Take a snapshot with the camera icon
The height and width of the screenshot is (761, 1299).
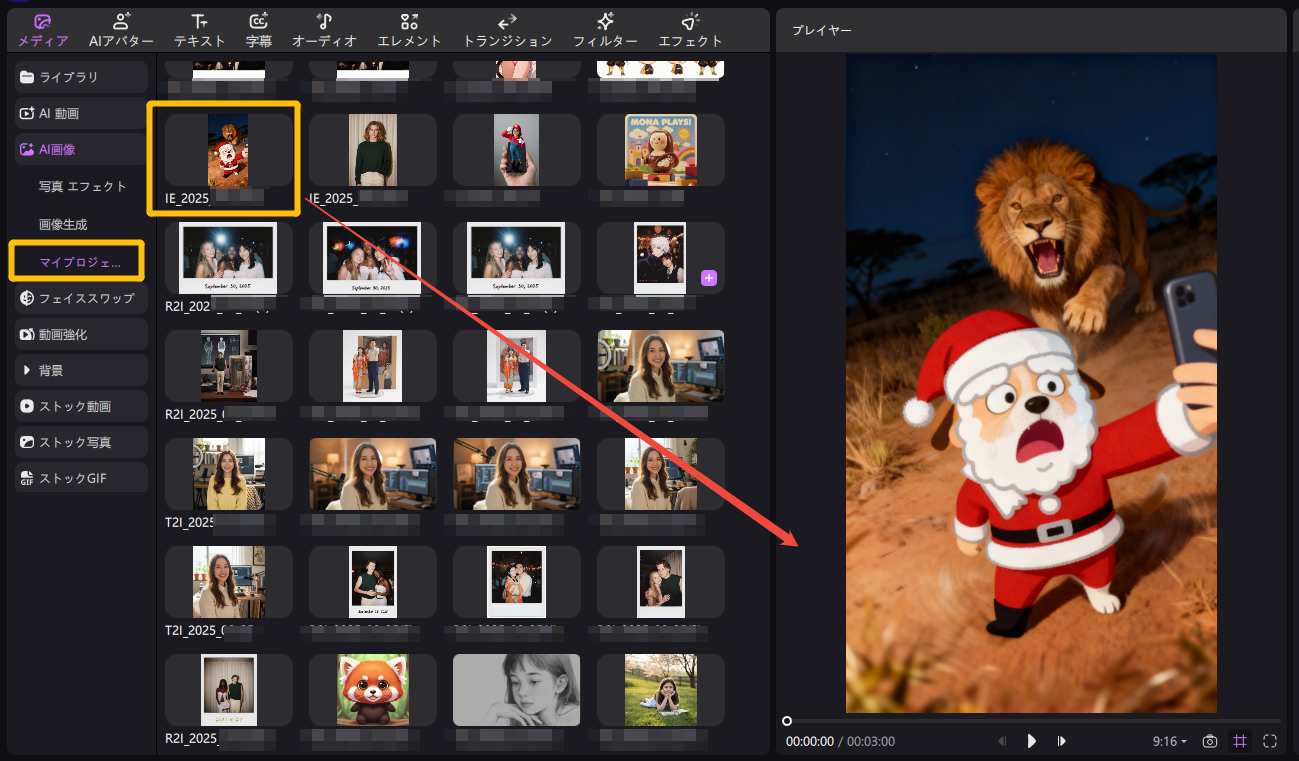pyautogui.click(x=1210, y=741)
